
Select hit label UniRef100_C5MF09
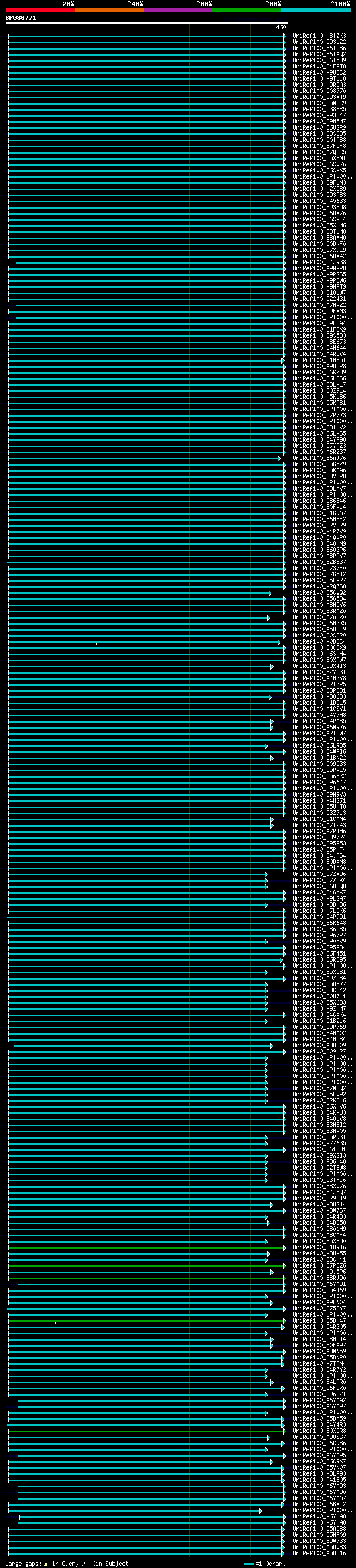pos(319,1535)
